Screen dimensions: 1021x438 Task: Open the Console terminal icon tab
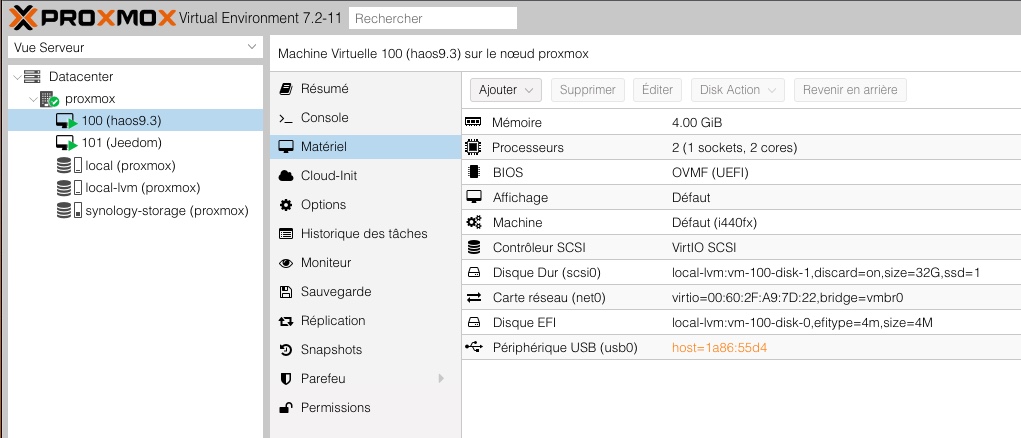coord(285,118)
